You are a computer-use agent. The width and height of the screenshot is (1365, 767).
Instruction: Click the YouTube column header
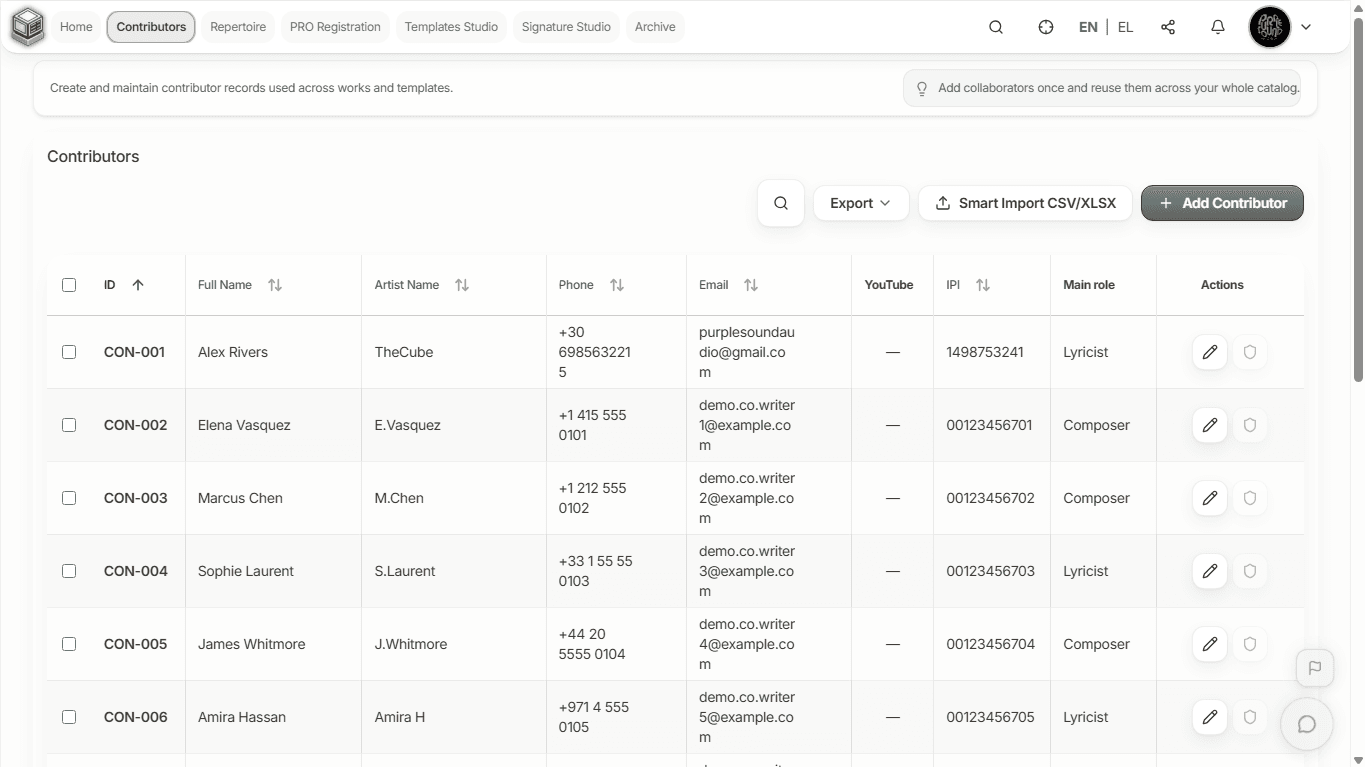pyautogui.click(x=889, y=285)
